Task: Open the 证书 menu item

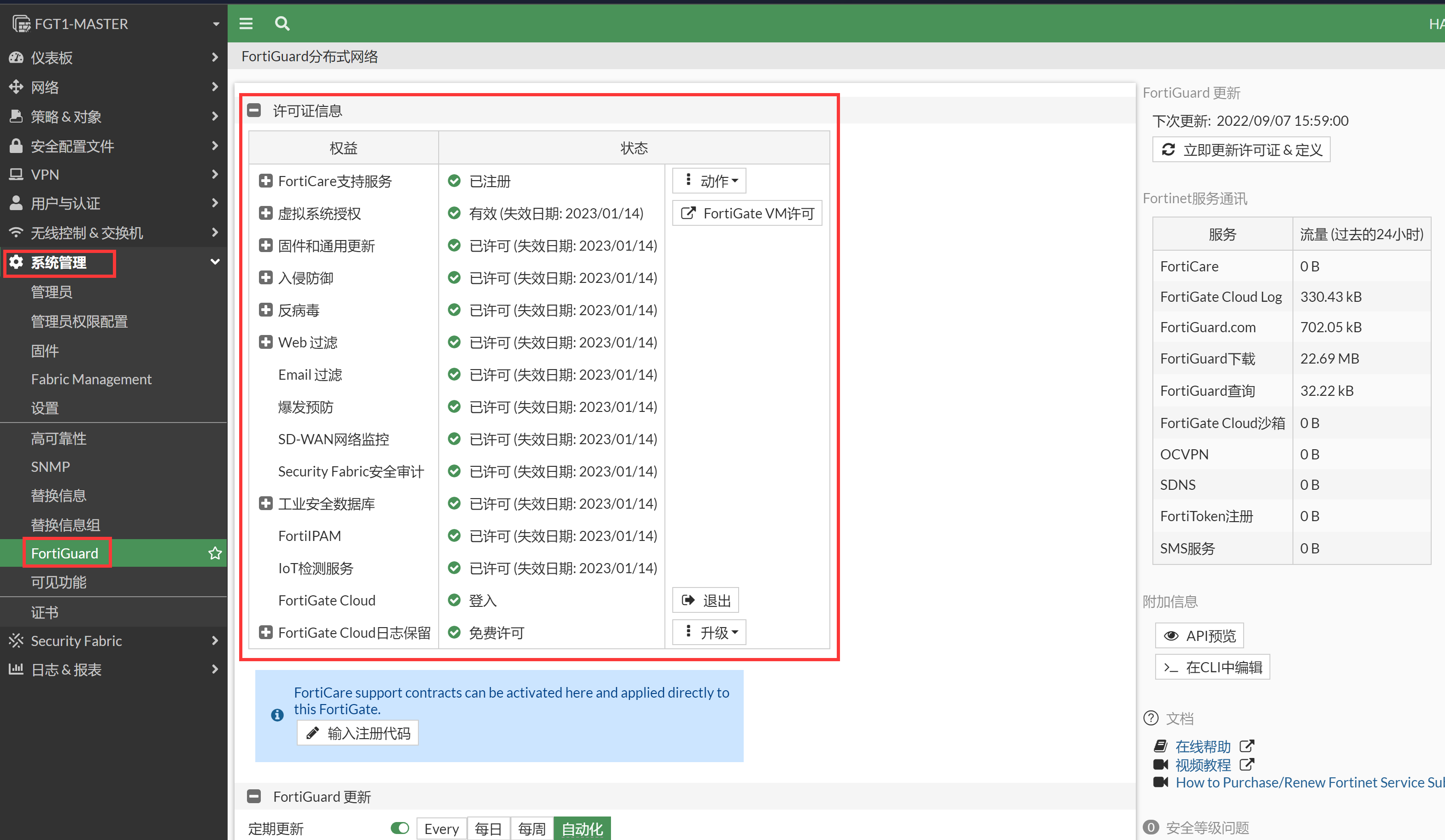Action: (x=45, y=612)
